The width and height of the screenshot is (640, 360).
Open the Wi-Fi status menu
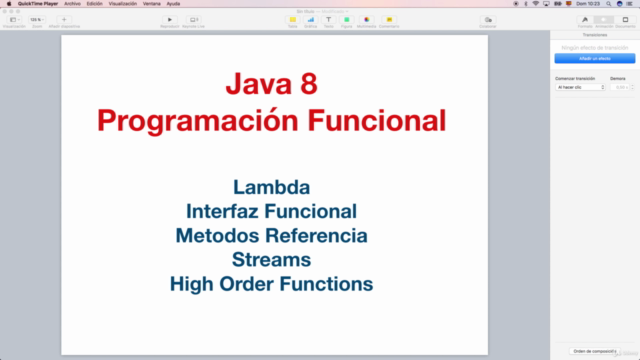(x=536, y=4)
